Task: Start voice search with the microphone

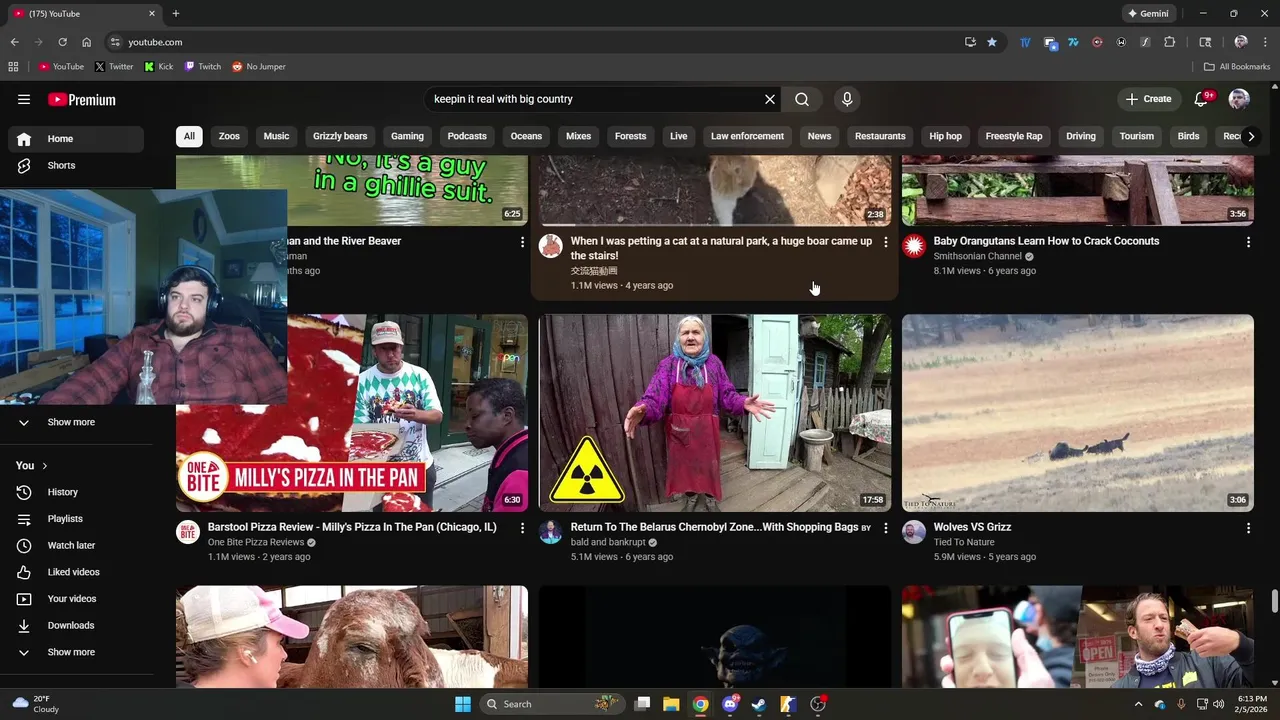Action: (847, 99)
